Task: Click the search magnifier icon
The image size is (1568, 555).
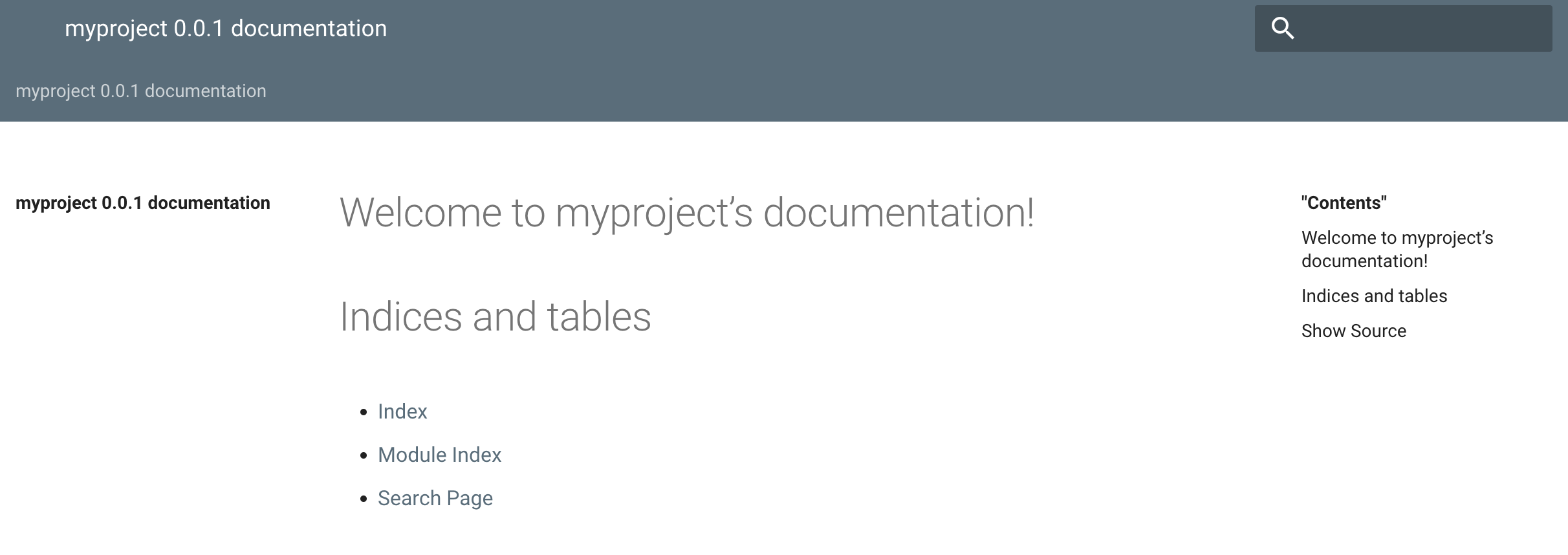Action: point(1282,28)
